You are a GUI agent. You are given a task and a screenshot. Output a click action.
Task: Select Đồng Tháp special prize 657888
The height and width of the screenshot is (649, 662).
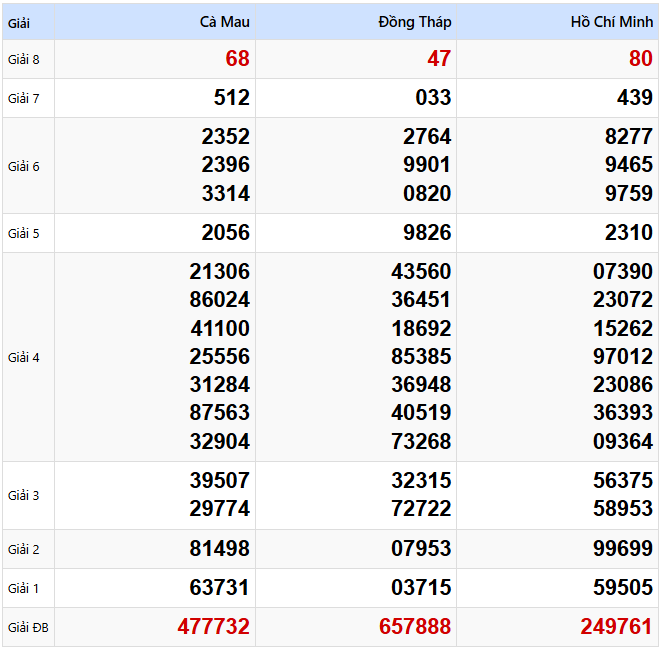pos(415,627)
